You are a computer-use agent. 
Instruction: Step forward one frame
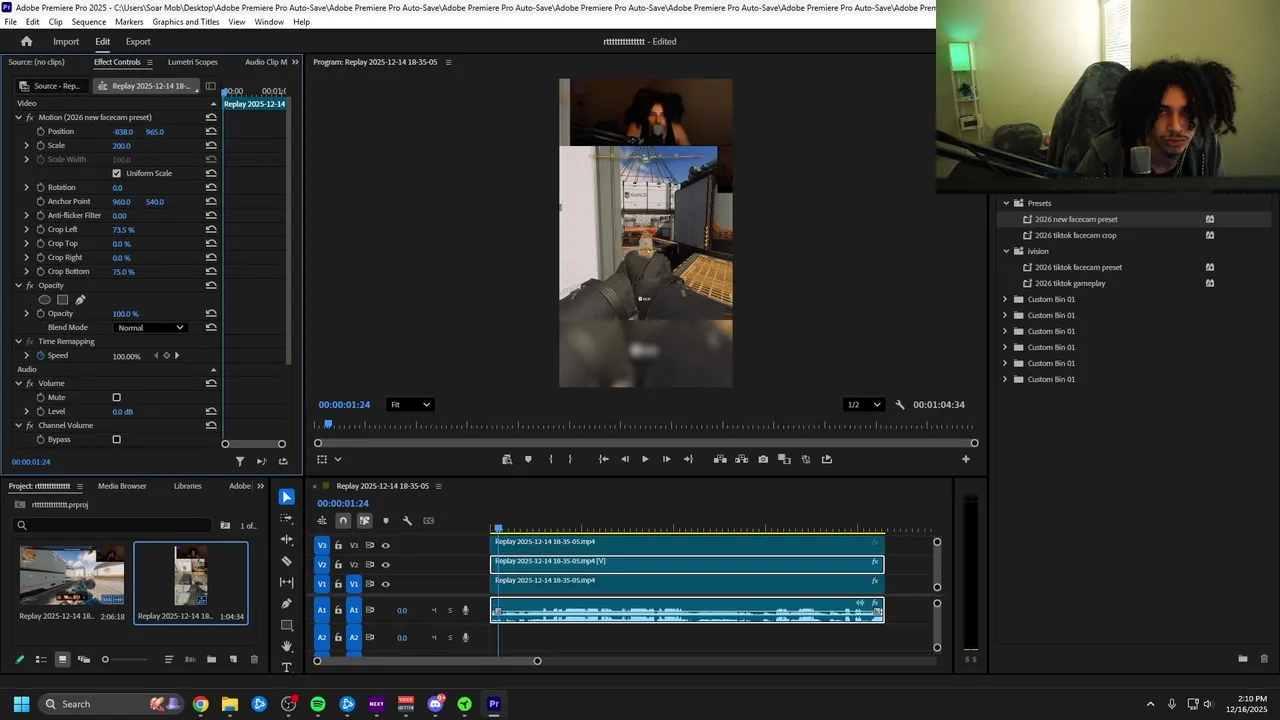[666, 459]
